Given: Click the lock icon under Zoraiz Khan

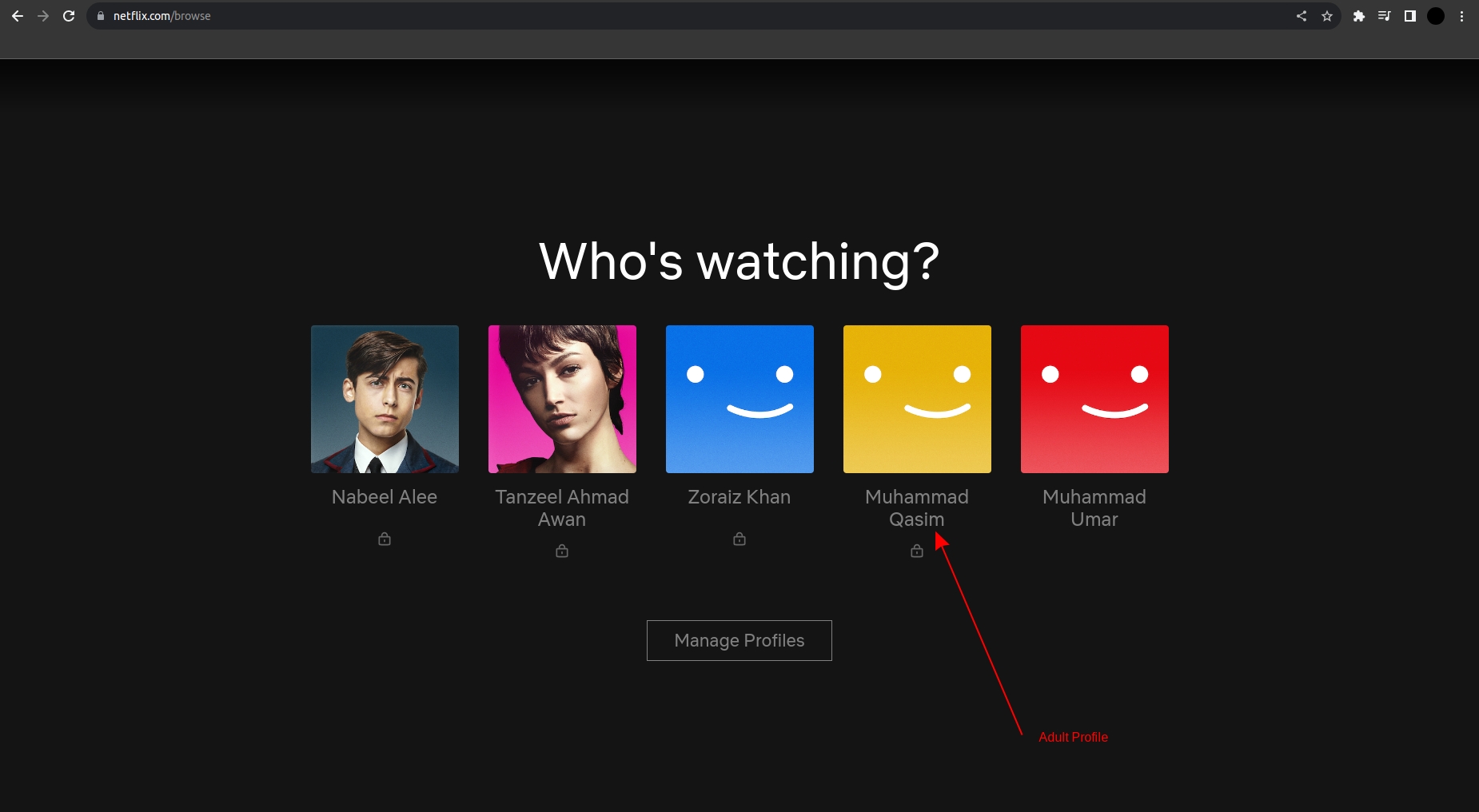Looking at the screenshot, I should 739,539.
